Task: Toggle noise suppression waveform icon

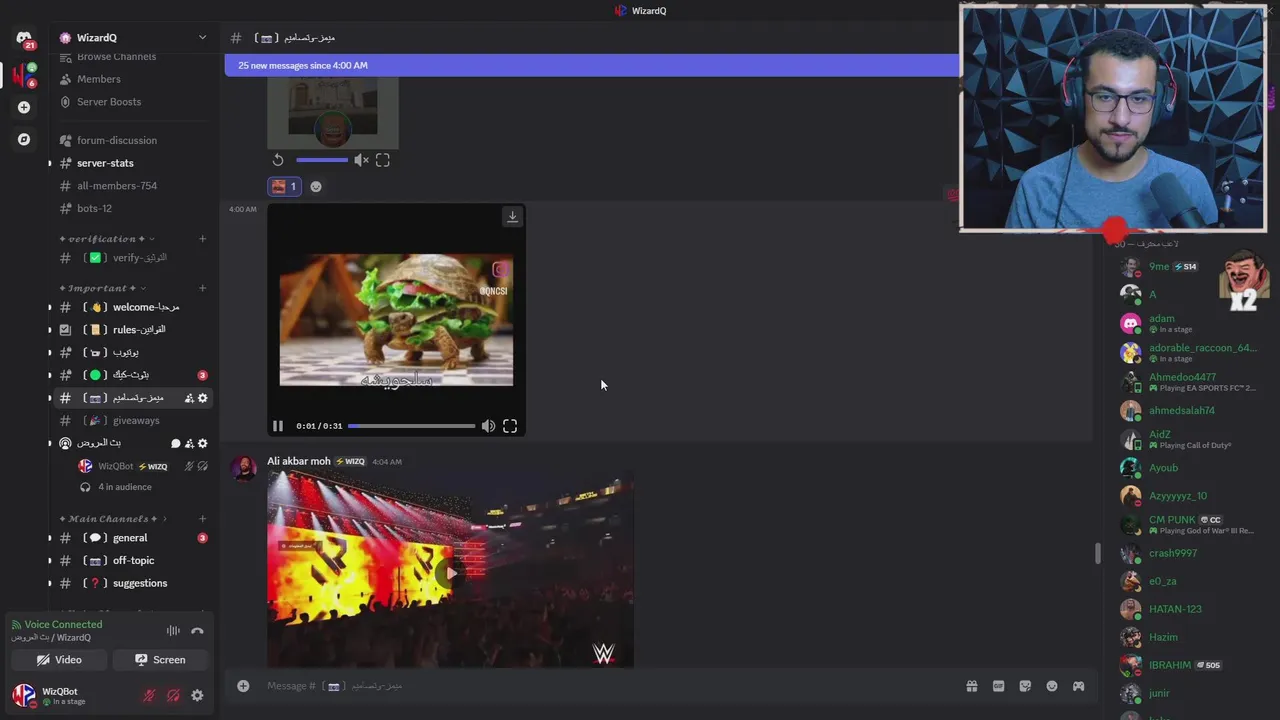Action: coord(173,631)
